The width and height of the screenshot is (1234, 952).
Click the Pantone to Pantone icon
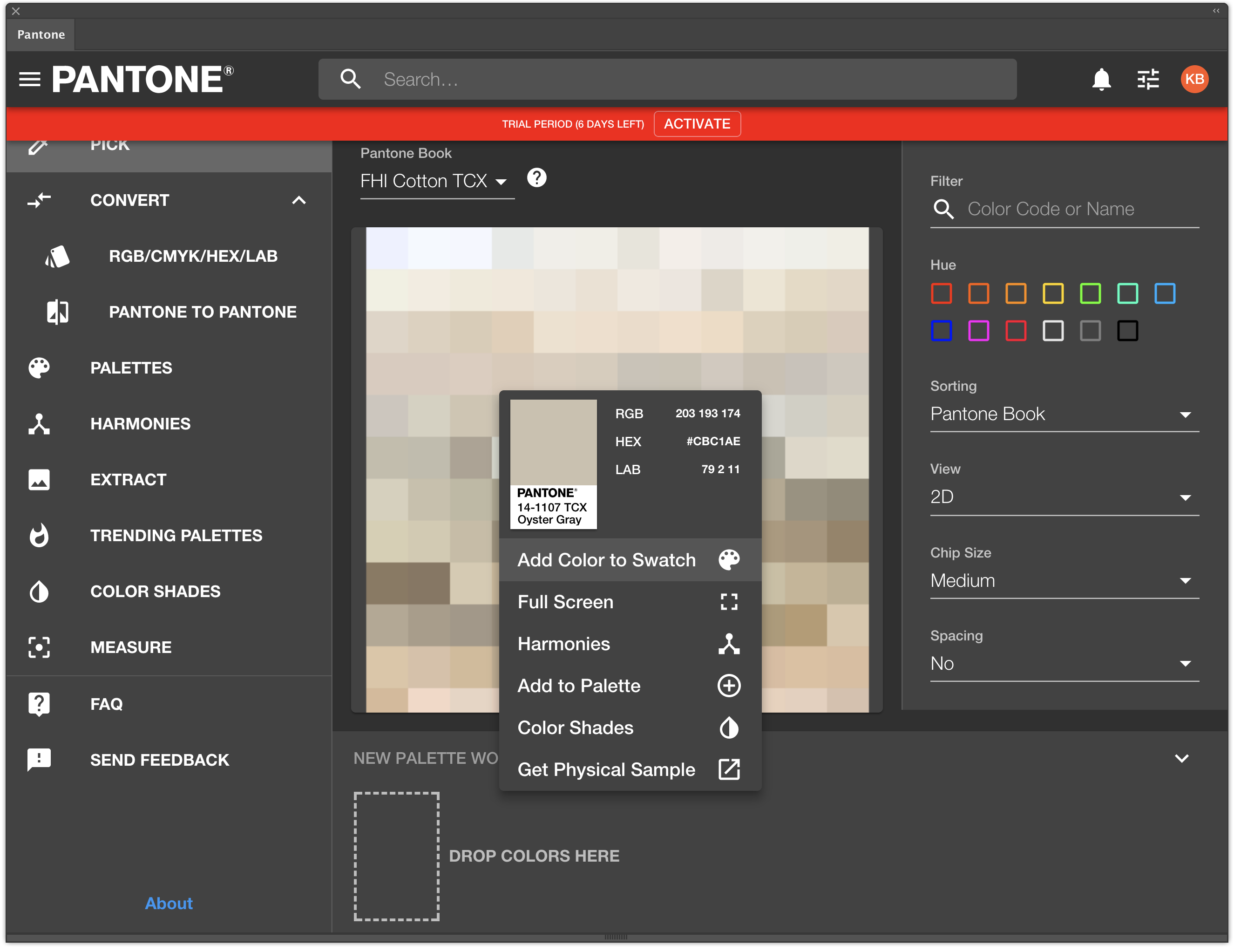coord(57,312)
